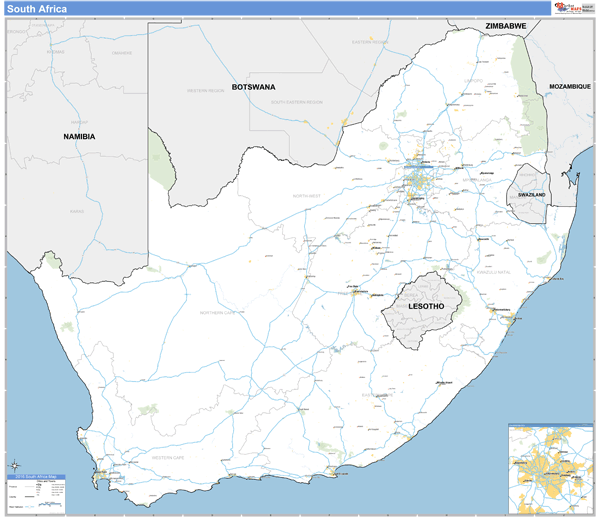Click the EASTERN REGION label near the top
The height and width of the screenshot is (517, 600).
click(x=370, y=42)
